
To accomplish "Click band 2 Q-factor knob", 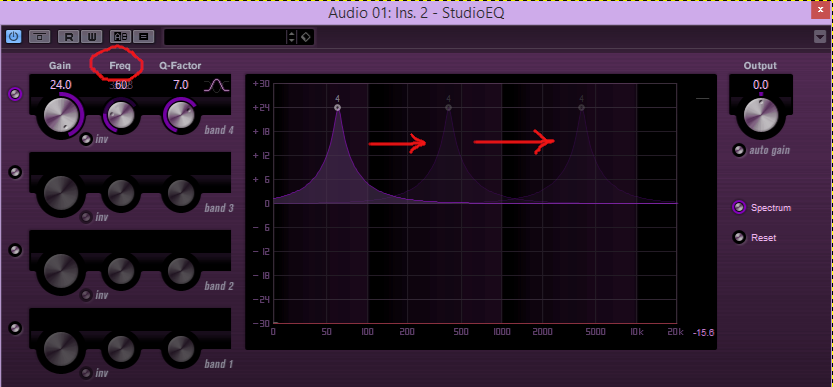I will pos(181,270).
